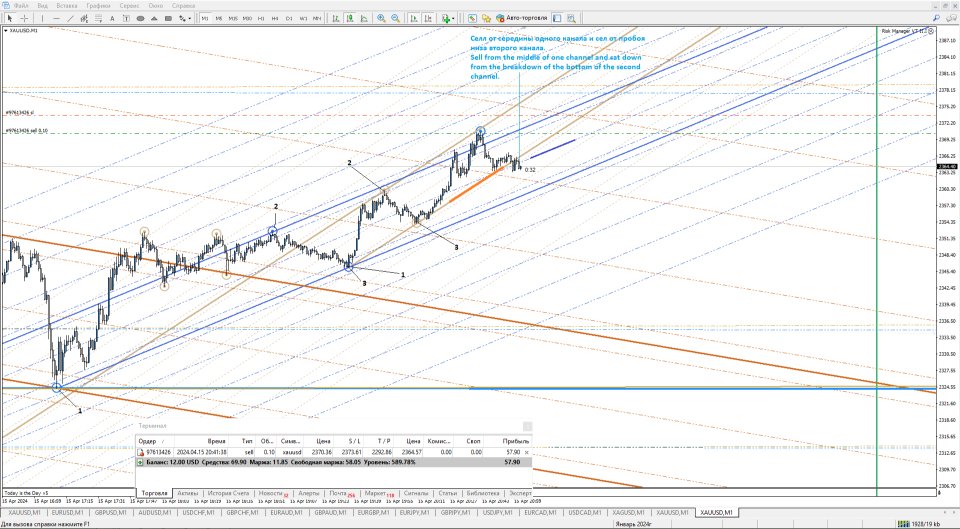The width and height of the screenshot is (960, 529).
Task: Click the connection bars icon in status bar
Action: pyautogui.click(x=902, y=524)
